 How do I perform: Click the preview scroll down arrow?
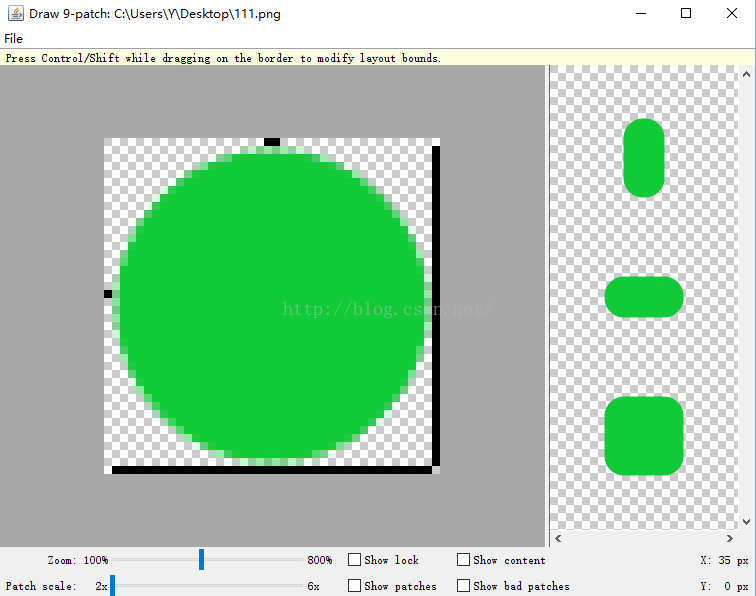click(x=746, y=522)
